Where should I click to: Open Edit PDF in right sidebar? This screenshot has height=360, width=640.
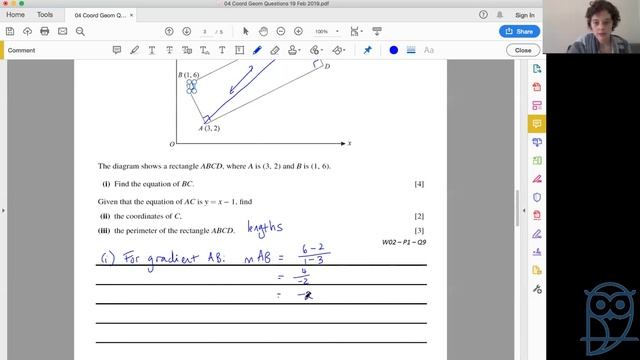(x=537, y=105)
